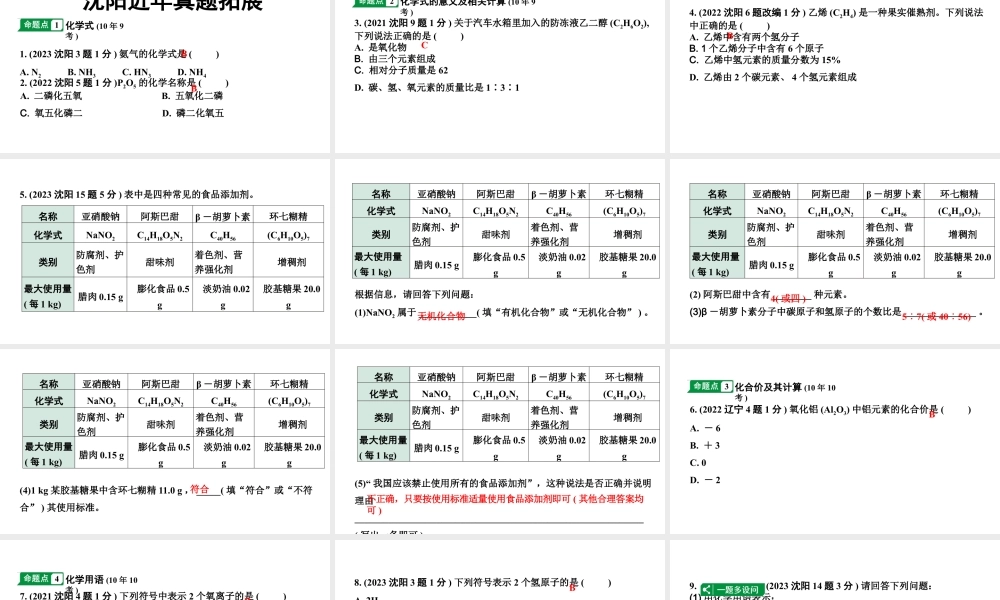
Task: Click the 最大使用量 row label in the table
Action: (46, 292)
